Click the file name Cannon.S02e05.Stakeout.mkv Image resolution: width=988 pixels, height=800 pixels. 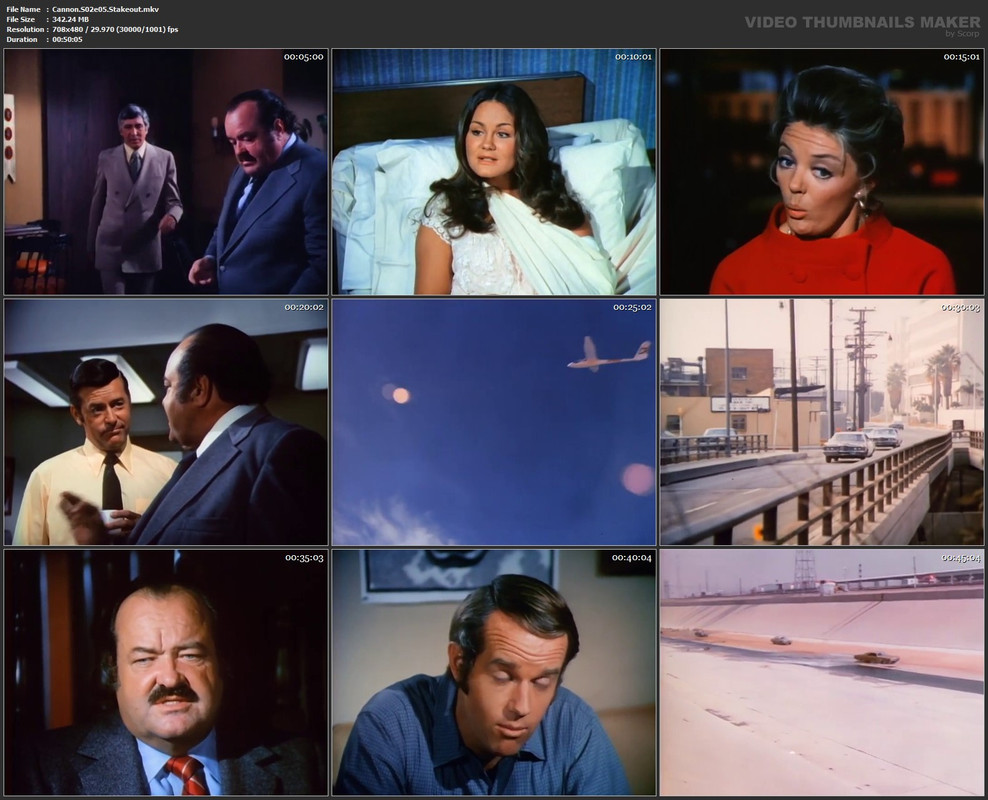click(106, 9)
